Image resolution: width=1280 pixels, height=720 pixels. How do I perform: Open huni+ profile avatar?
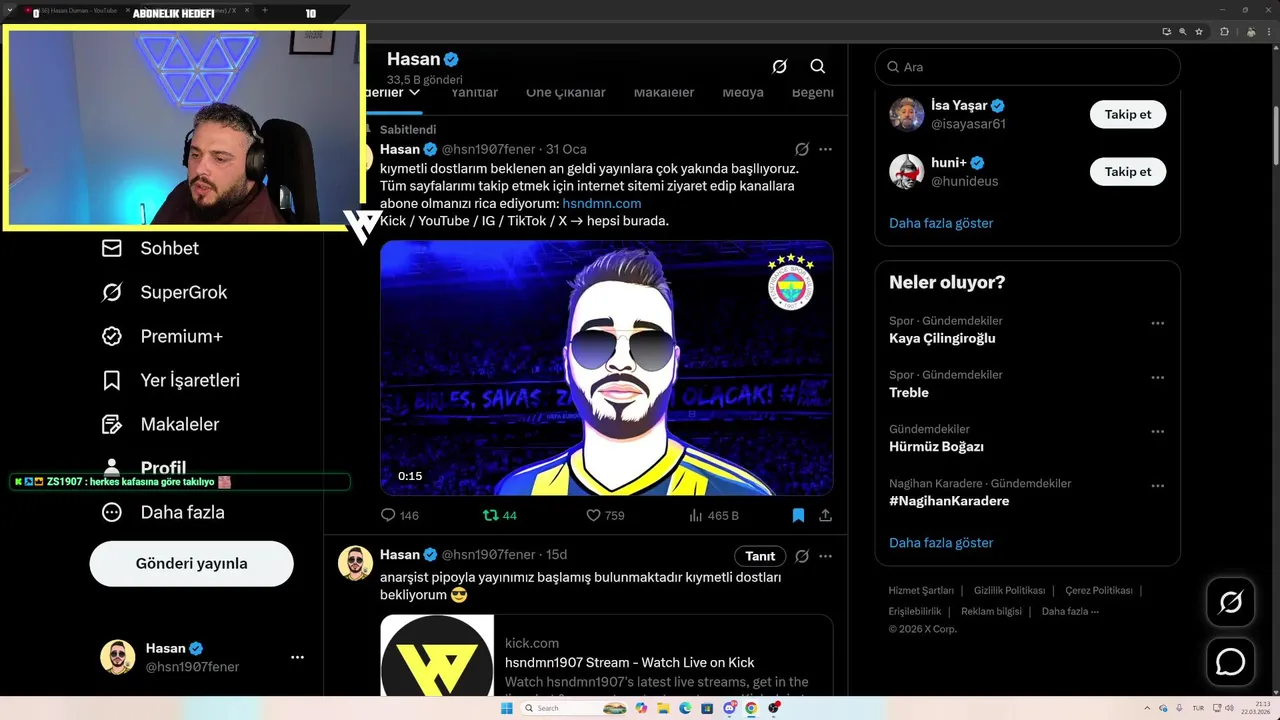point(906,171)
